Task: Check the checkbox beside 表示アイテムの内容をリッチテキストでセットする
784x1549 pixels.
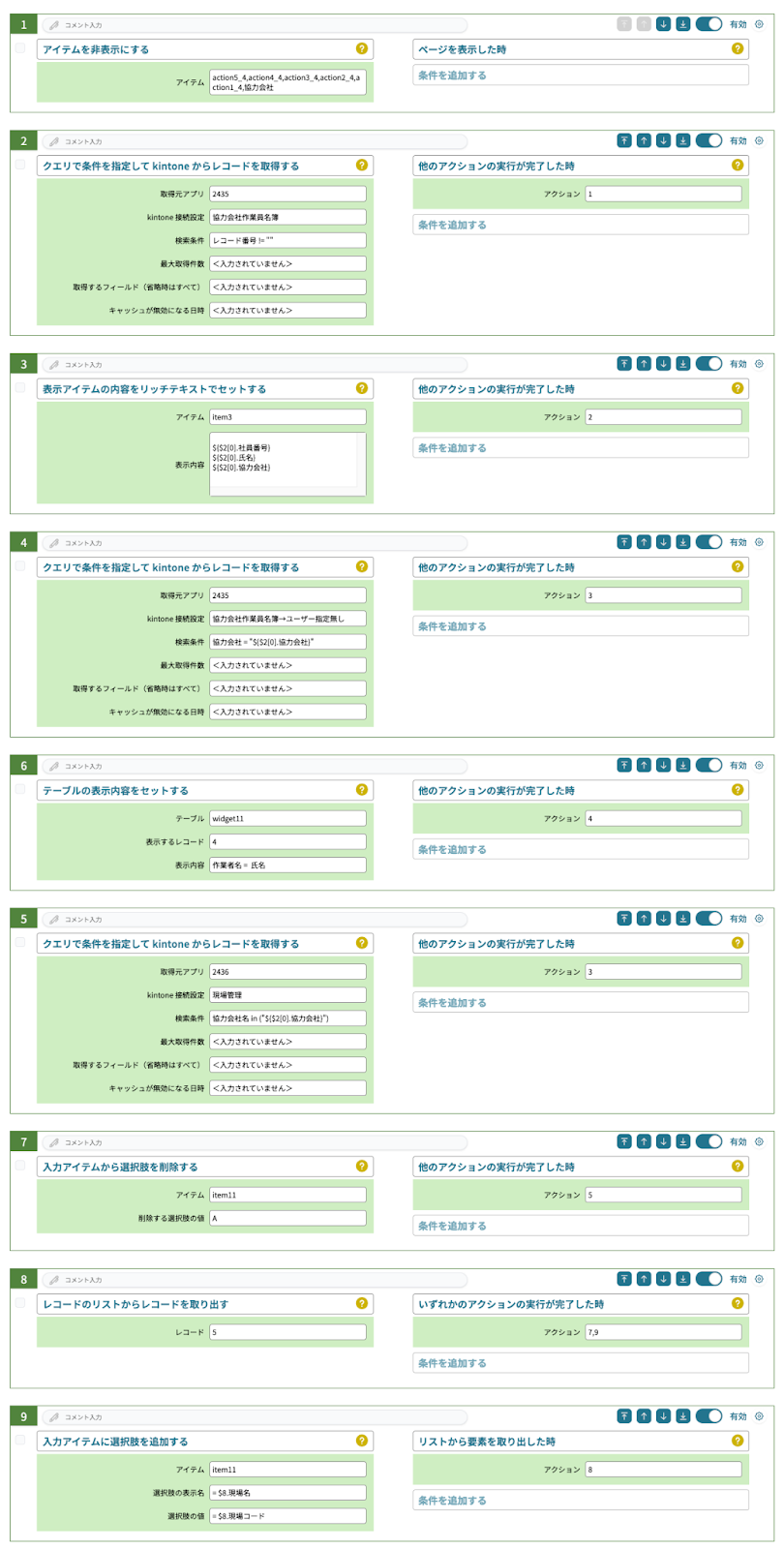Action: coord(20,387)
